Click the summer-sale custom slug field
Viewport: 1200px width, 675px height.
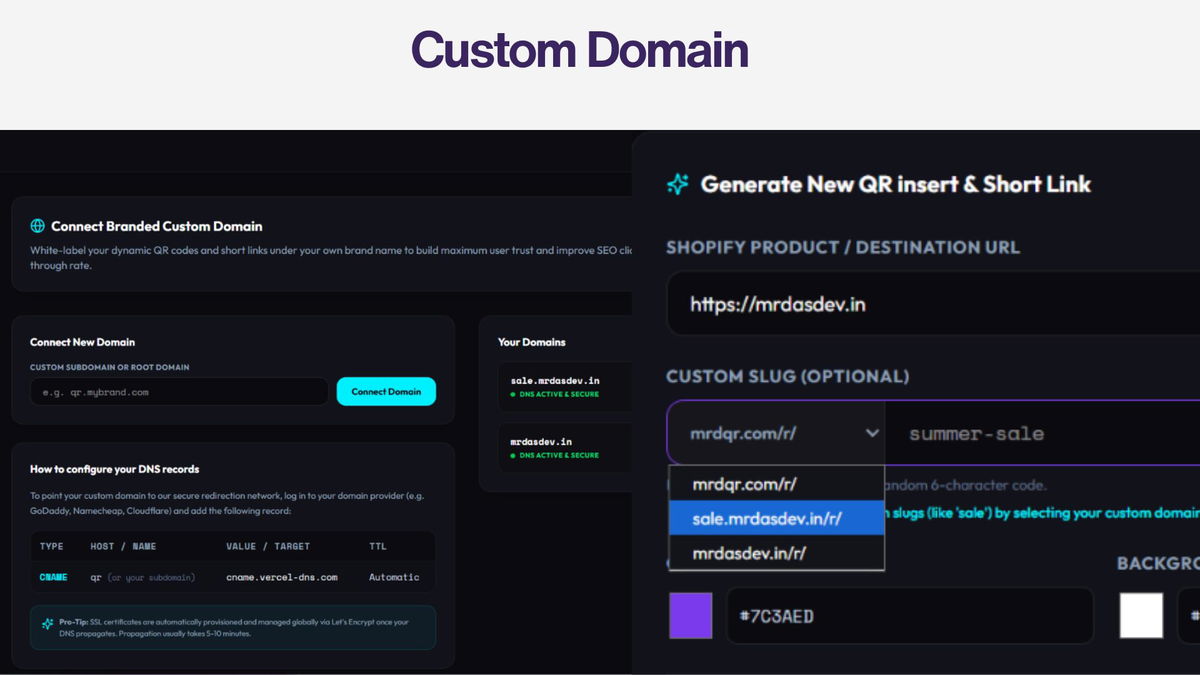tap(1042, 433)
